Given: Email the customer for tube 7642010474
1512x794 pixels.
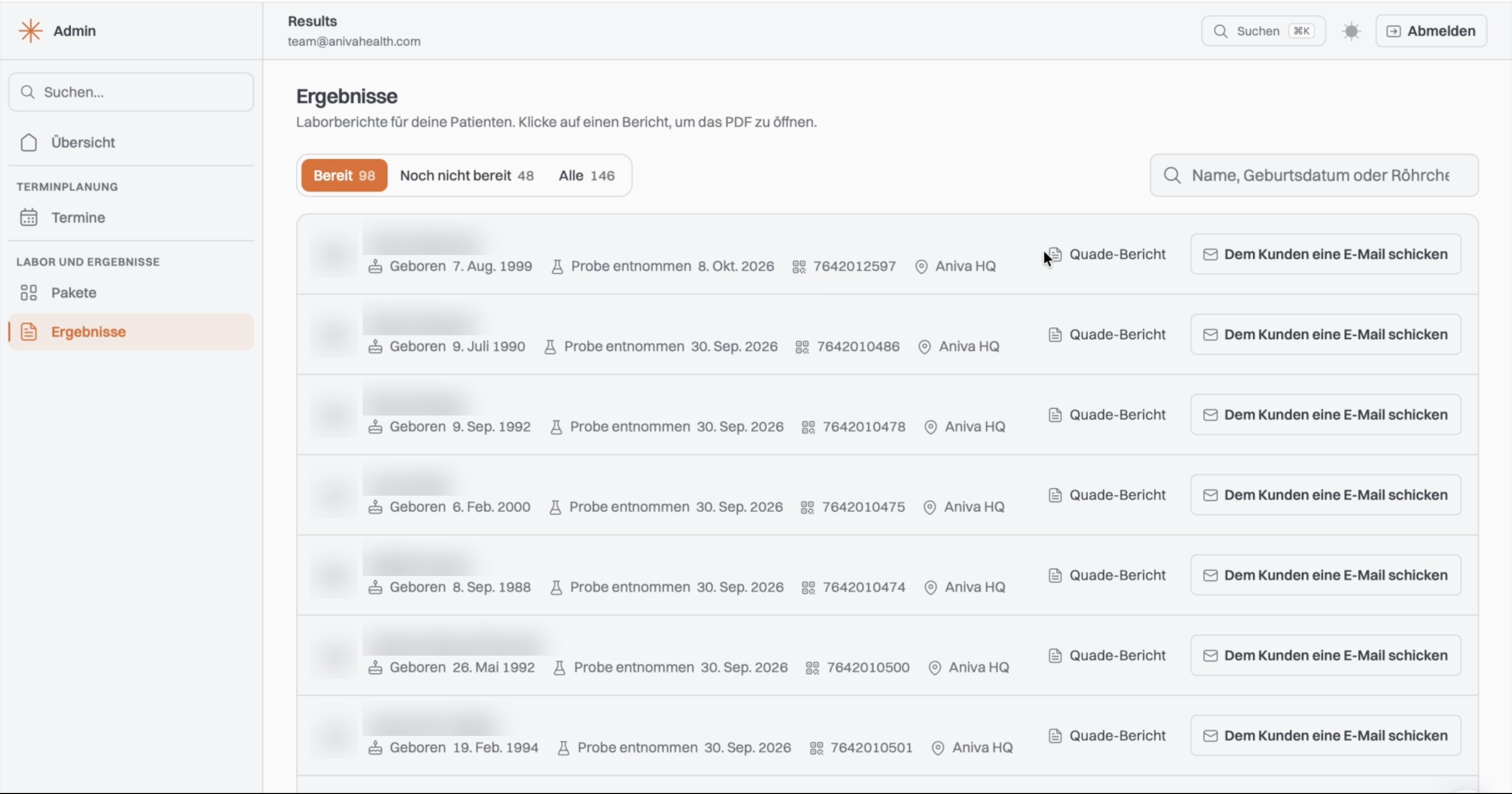Looking at the screenshot, I should pyautogui.click(x=1325, y=575).
